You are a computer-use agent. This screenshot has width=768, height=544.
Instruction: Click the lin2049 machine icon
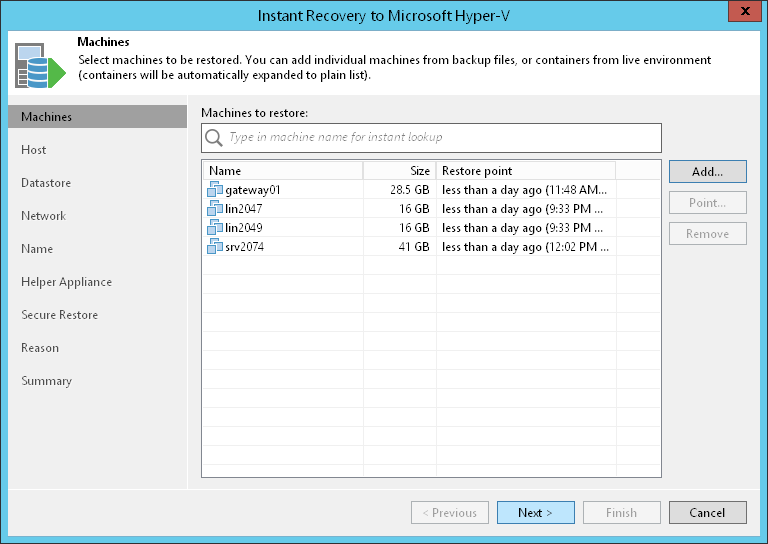coord(215,228)
